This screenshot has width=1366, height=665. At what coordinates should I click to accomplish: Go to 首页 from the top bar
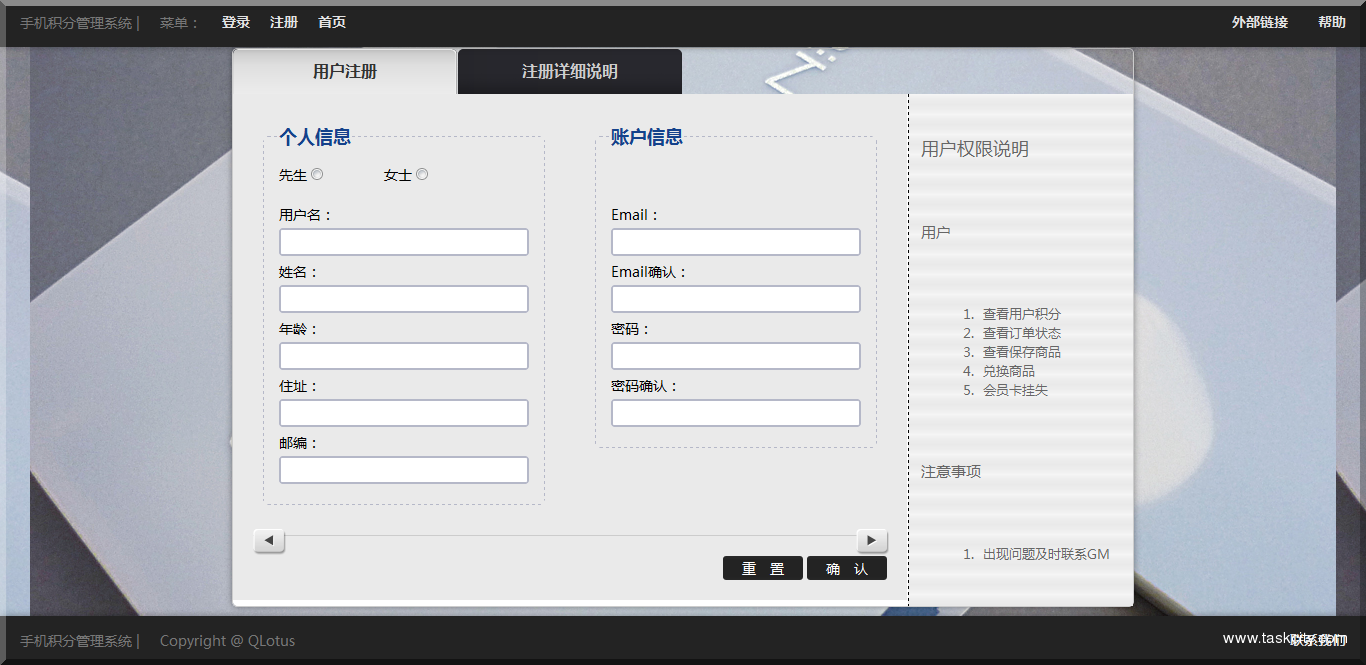pyautogui.click(x=331, y=21)
